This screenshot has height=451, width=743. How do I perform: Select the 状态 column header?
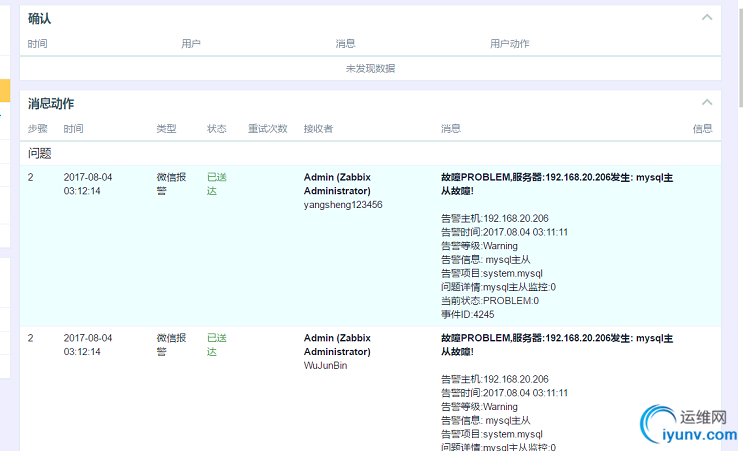217,128
